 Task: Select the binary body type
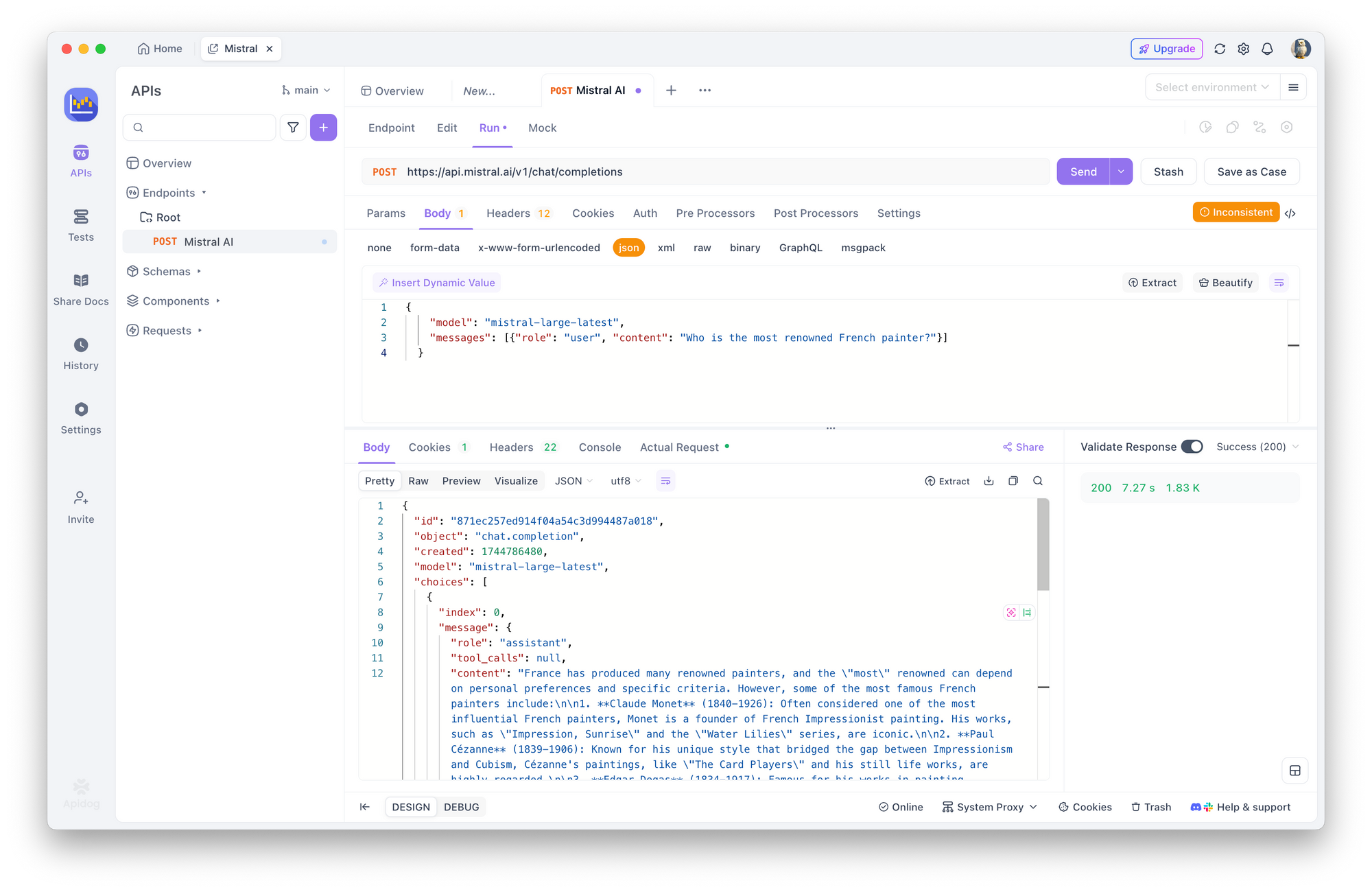745,248
